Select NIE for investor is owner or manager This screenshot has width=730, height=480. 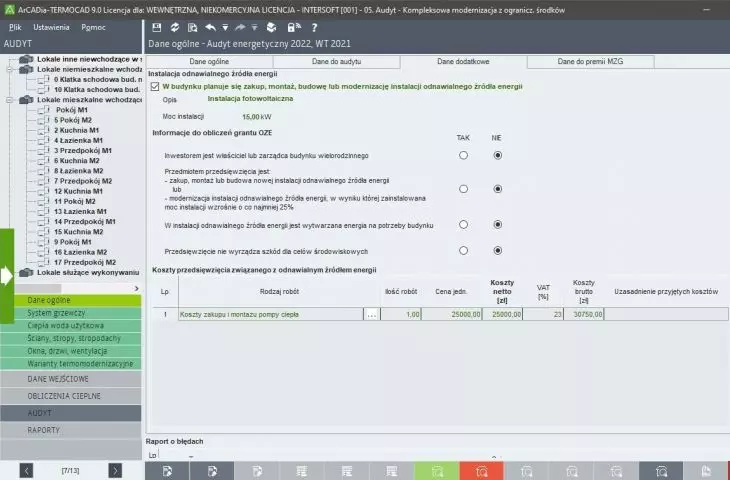(498, 155)
